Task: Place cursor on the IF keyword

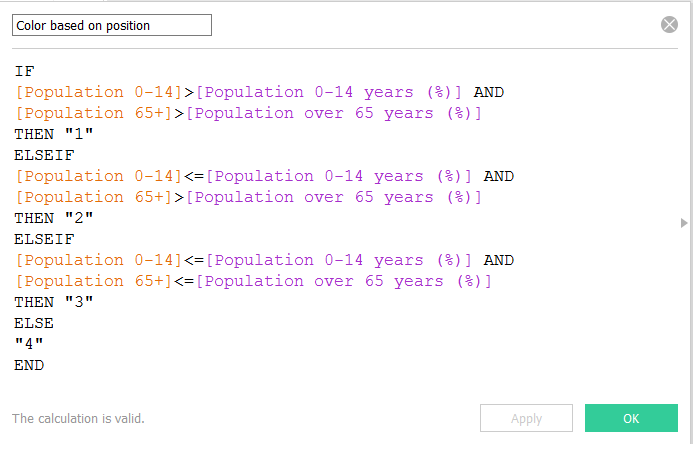Action: tap(24, 71)
